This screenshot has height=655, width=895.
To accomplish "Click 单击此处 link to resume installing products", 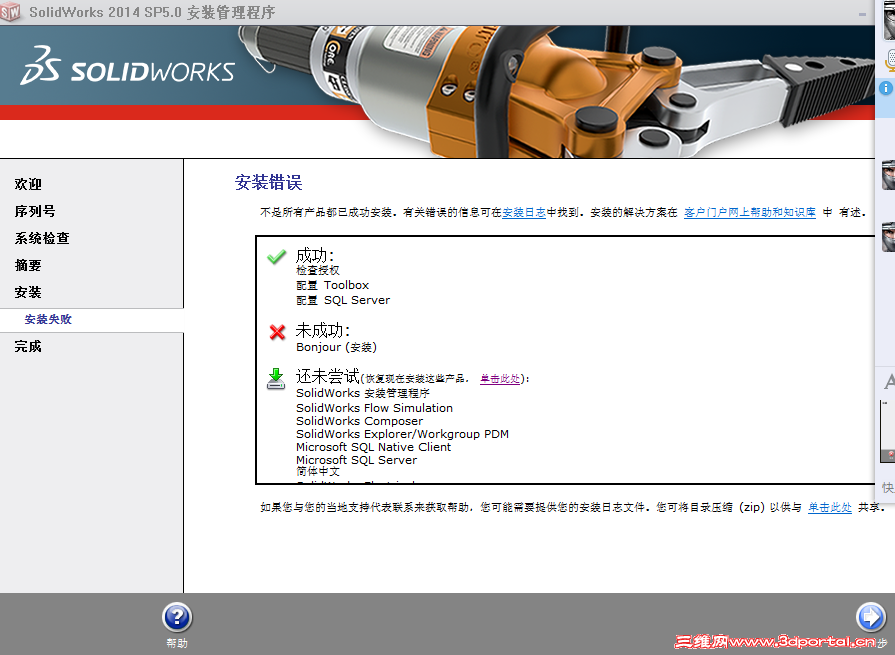I will tap(499, 379).
